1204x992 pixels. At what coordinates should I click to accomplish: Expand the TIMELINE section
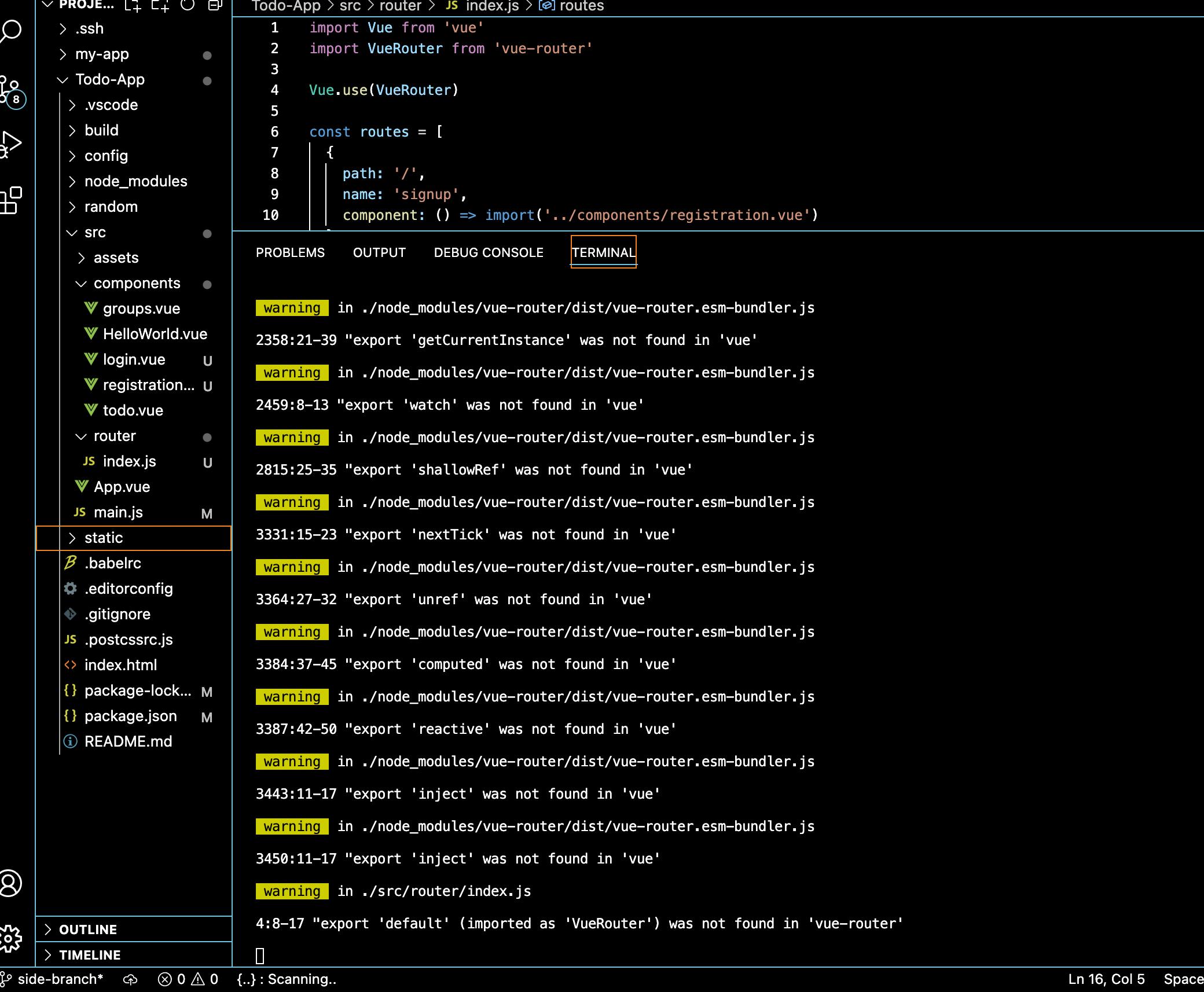coord(134,955)
